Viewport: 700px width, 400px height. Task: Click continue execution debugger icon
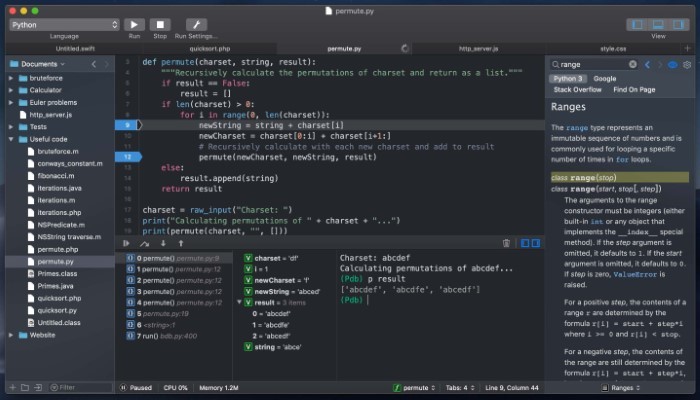pyautogui.click(x=126, y=243)
